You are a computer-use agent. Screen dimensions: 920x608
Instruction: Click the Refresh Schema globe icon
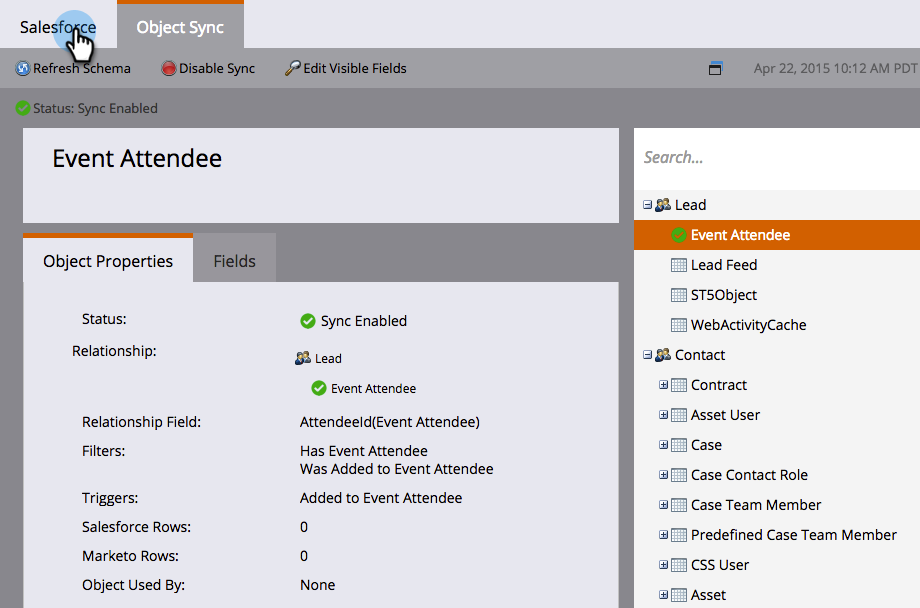(23, 69)
